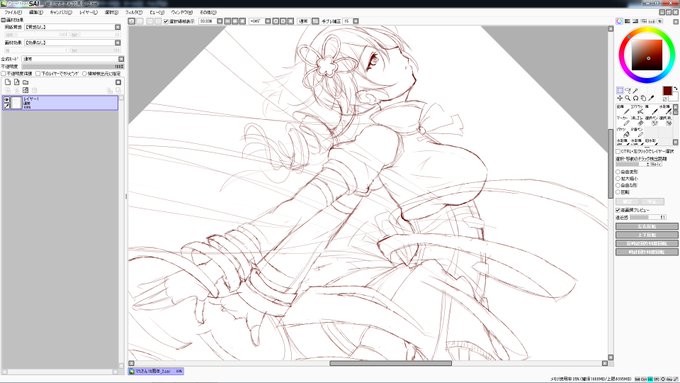Click the open document tab below the canvas
The width and height of the screenshot is (680, 383).
[156, 371]
